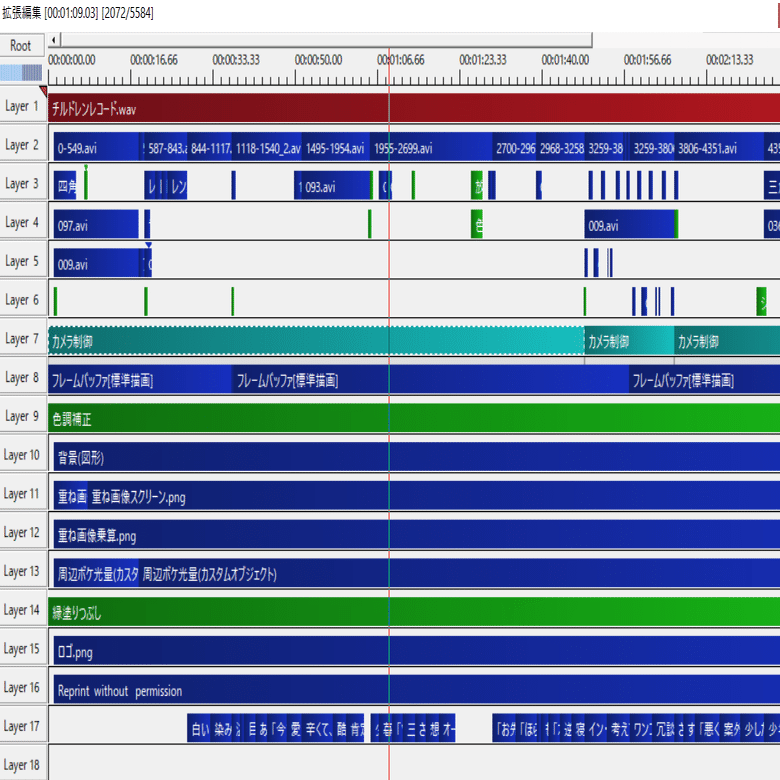Click the Root scene button

[22, 46]
